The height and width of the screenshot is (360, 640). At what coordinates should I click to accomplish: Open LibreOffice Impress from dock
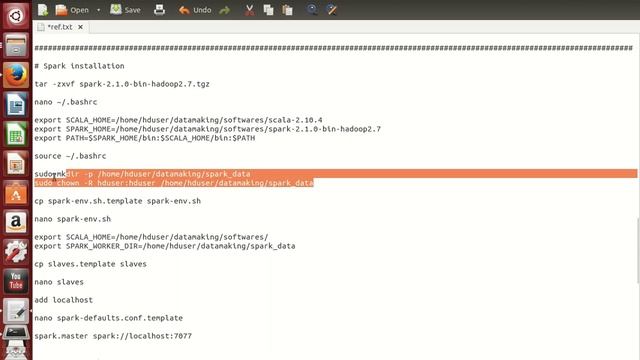16,163
